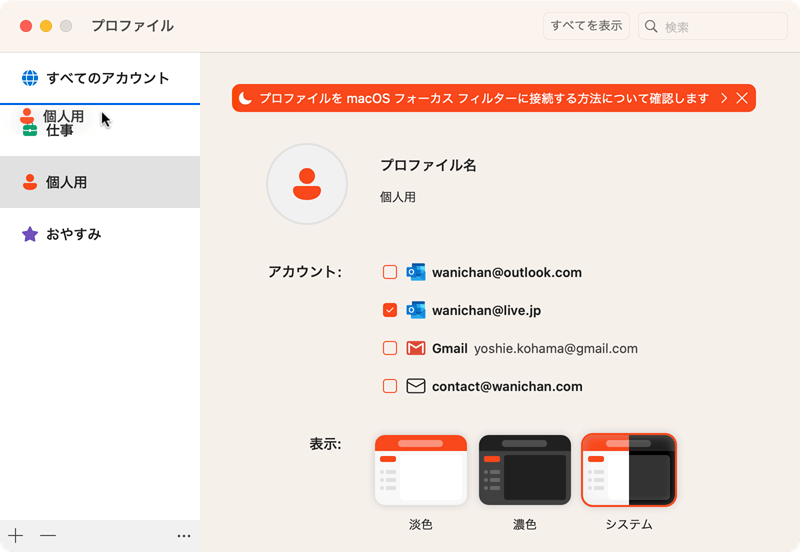The width and height of the screenshot is (800, 552).
Task: Click the green briefcase icon beside 仕事
Action: [x=30, y=131]
